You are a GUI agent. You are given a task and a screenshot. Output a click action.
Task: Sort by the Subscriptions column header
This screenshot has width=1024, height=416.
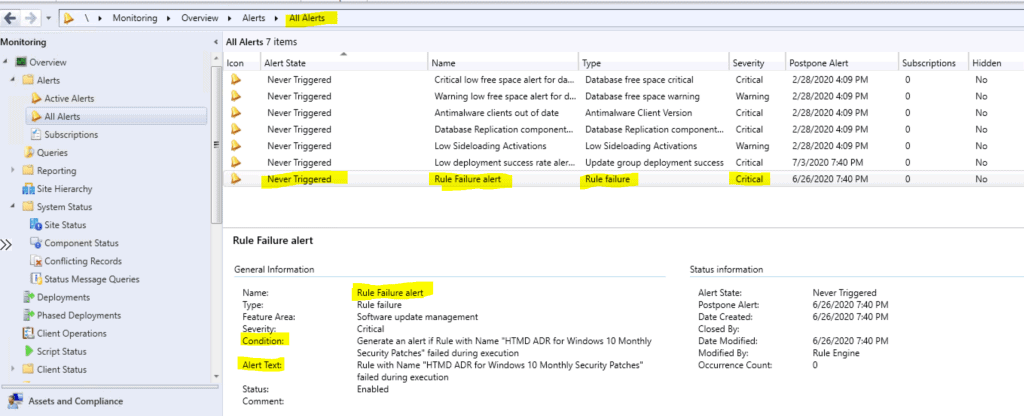(933, 63)
